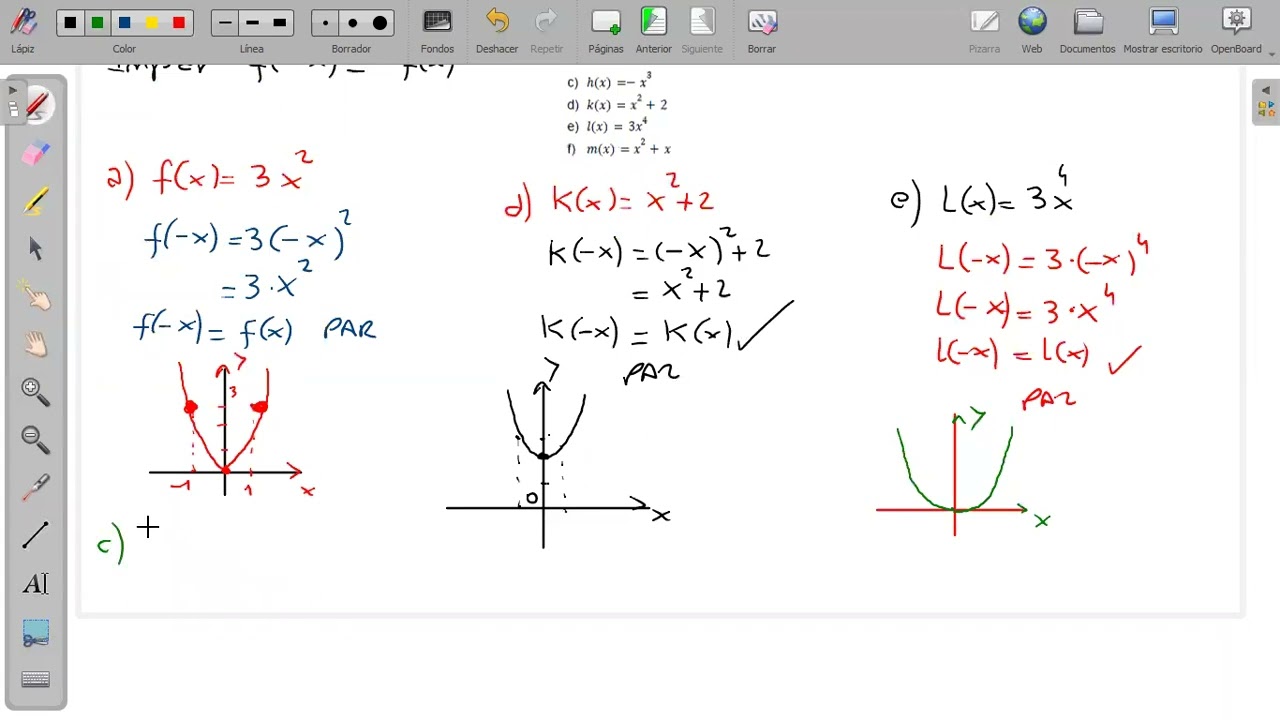Expand the right side panel tab
Viewport: 1280px width, 720px height.
pyautogui.click(x=1265, y=103)
